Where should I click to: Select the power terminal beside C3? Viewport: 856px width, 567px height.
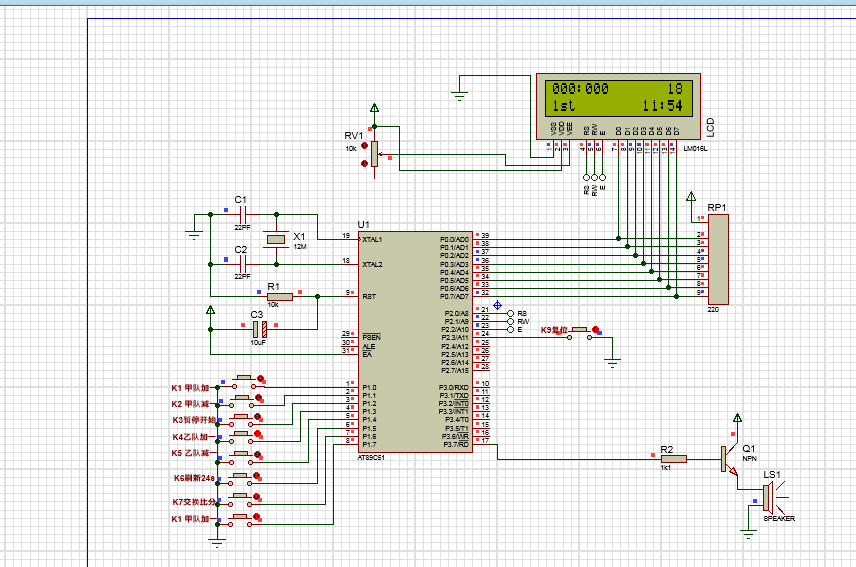point(211,310)
